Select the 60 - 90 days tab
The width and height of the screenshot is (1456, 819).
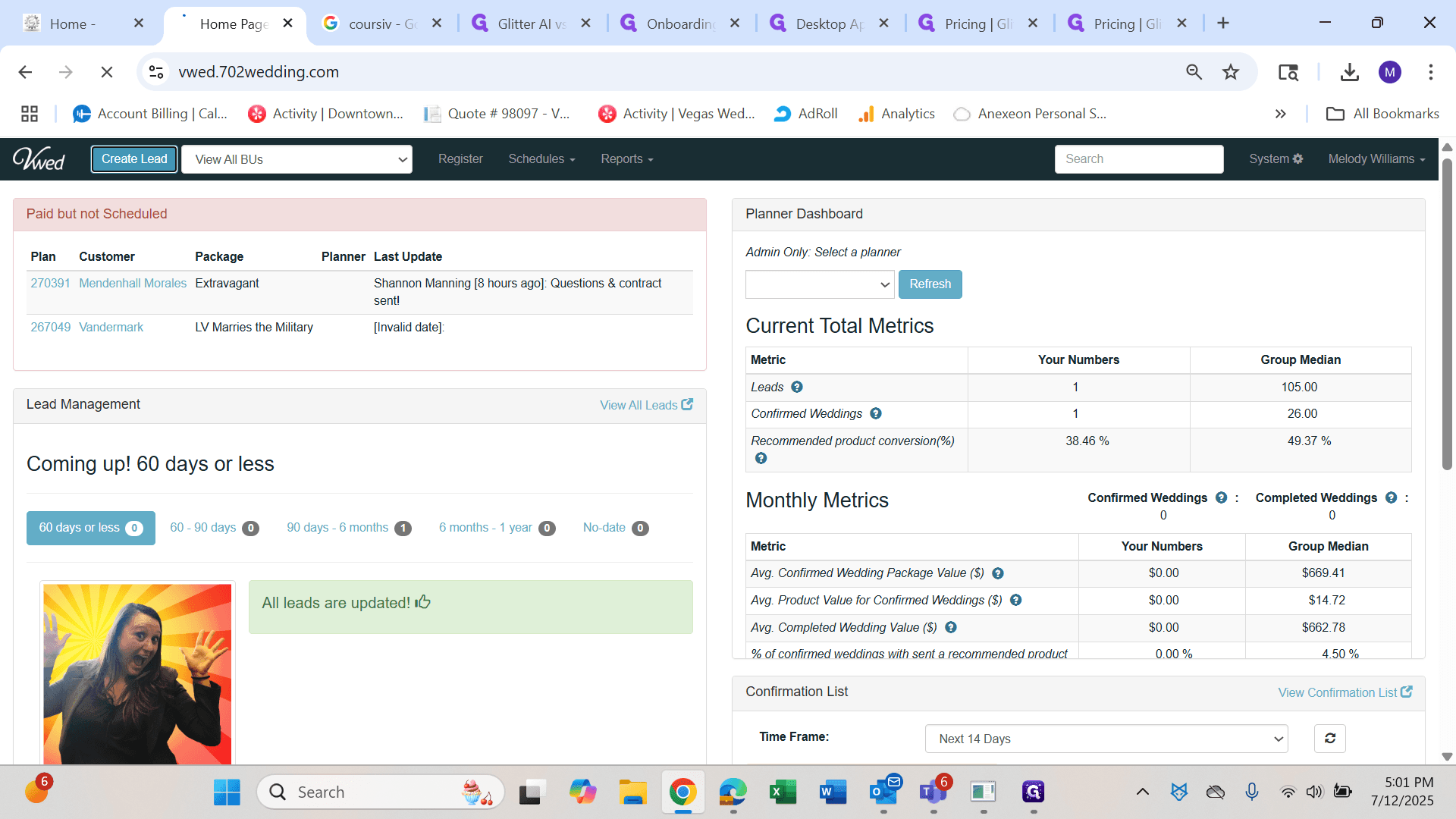pos(215,528)
